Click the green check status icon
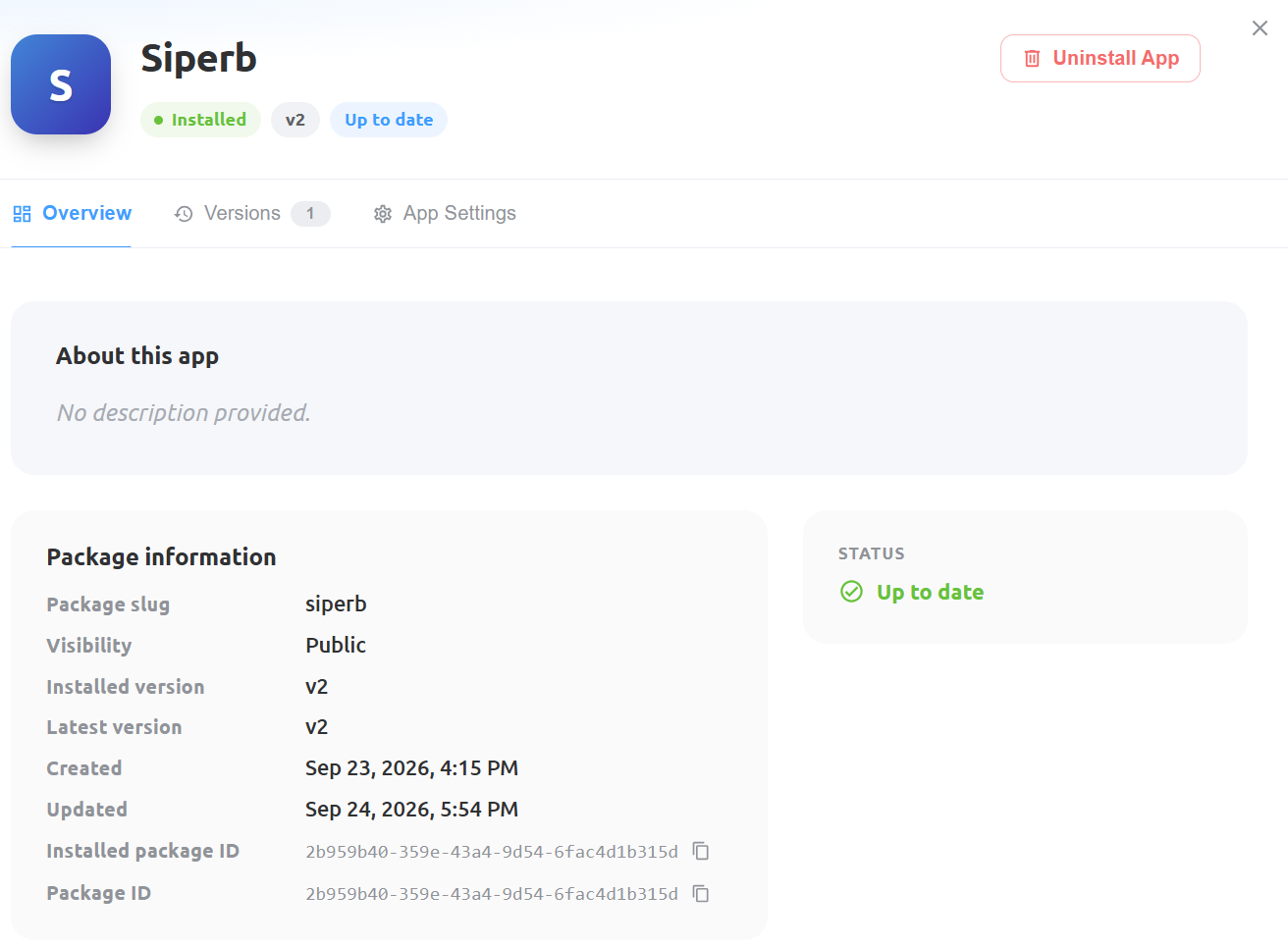Screen dimensions: 1288x946 [x=851, y=592]
